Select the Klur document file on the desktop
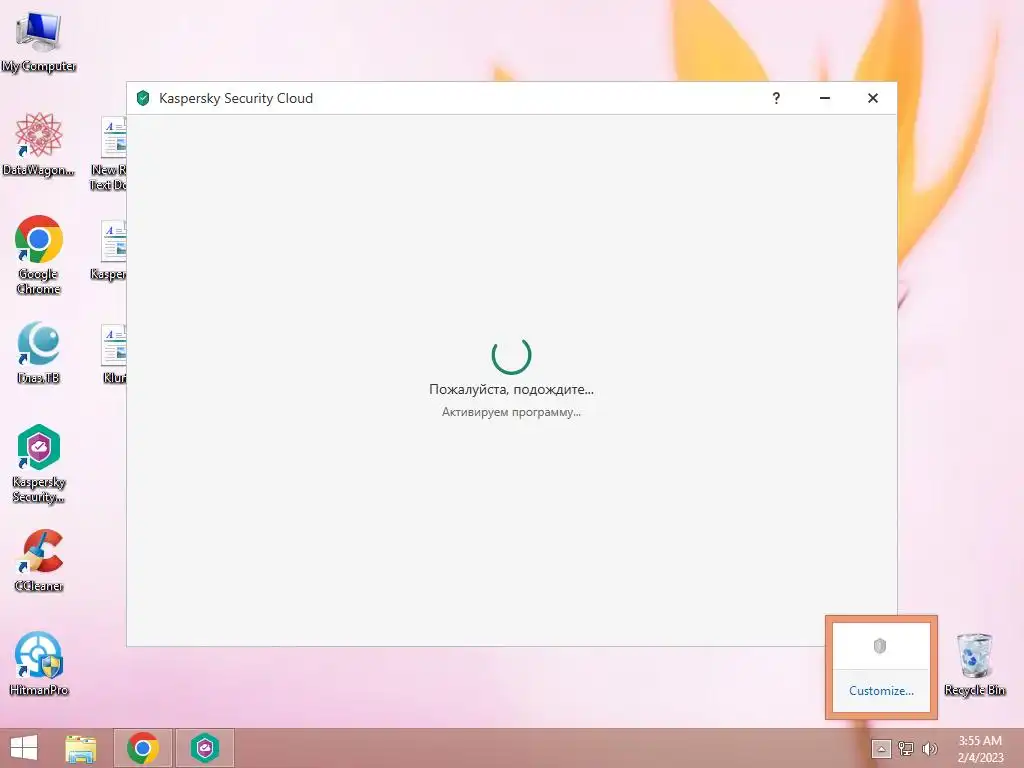The height and width of the screenshot is (768, 1024). pyautogui.click(x=114, y=355)
